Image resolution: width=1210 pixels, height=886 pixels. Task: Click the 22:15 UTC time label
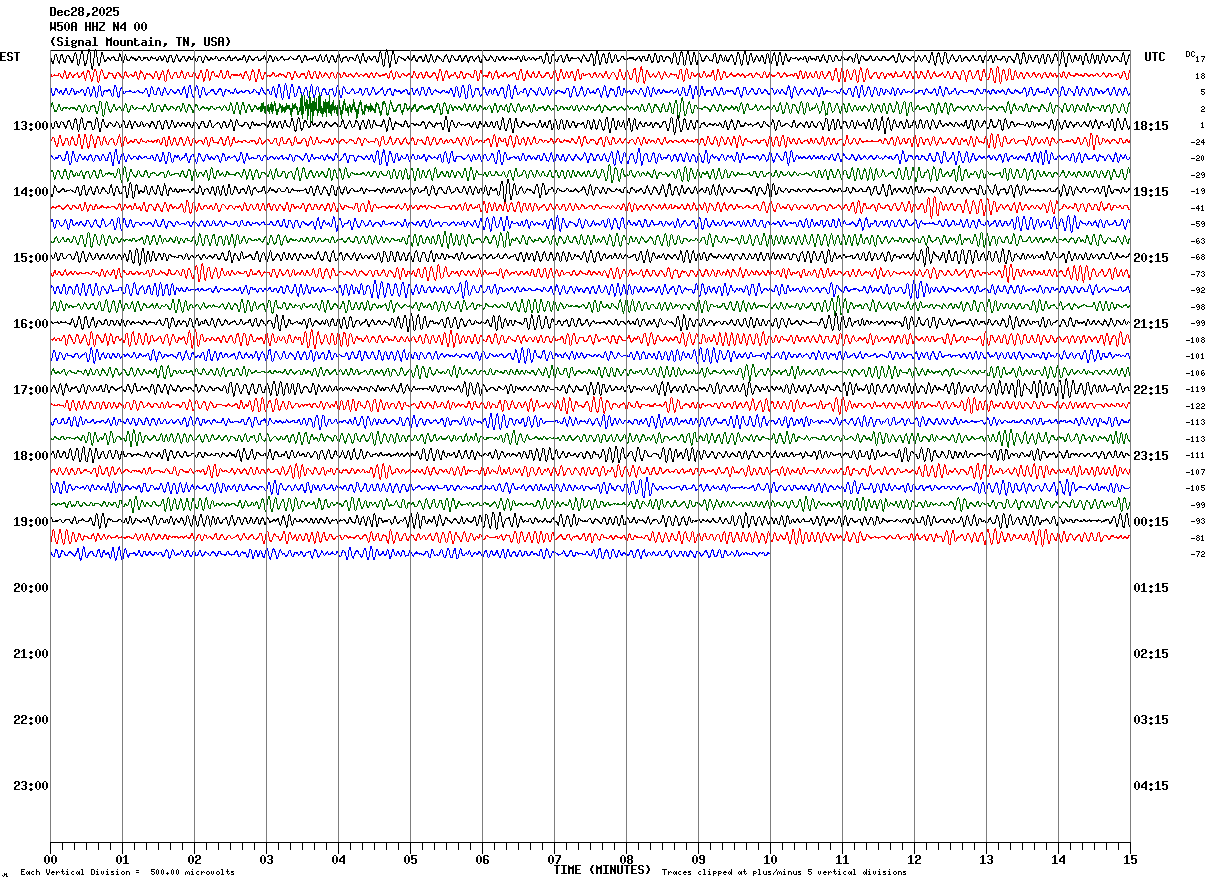tap(1151, 390)
